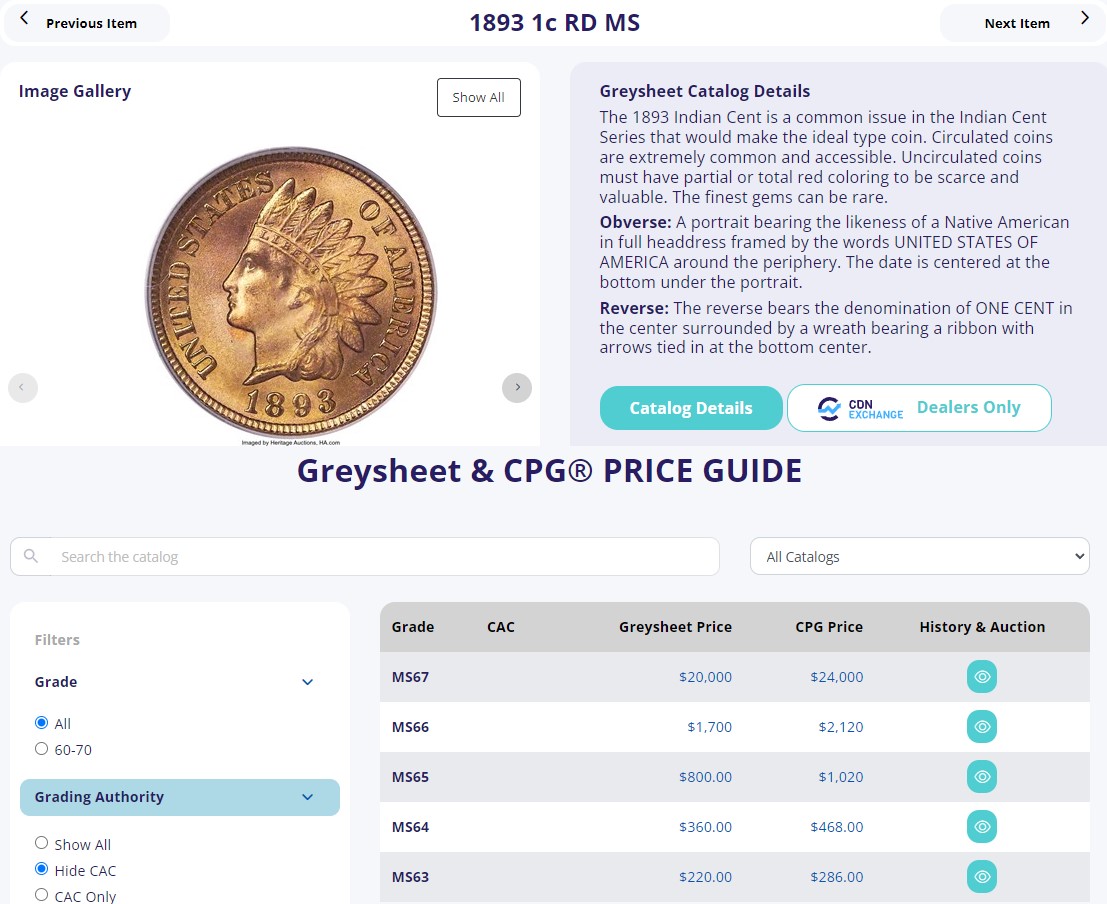Screen dimensions: 1107x904
Task: Collapse the Grade filter section
Action: click(308, 682)
